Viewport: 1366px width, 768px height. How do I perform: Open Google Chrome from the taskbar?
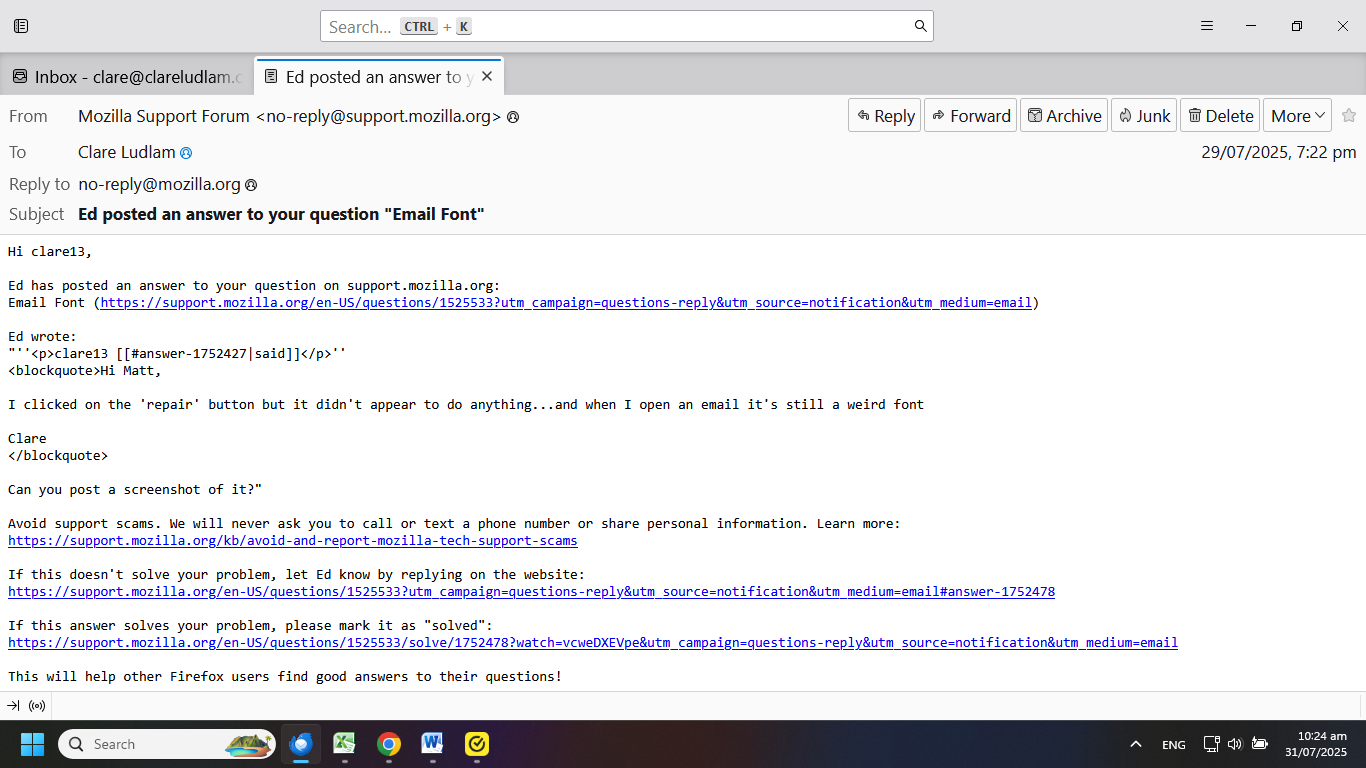click(389, 744)
